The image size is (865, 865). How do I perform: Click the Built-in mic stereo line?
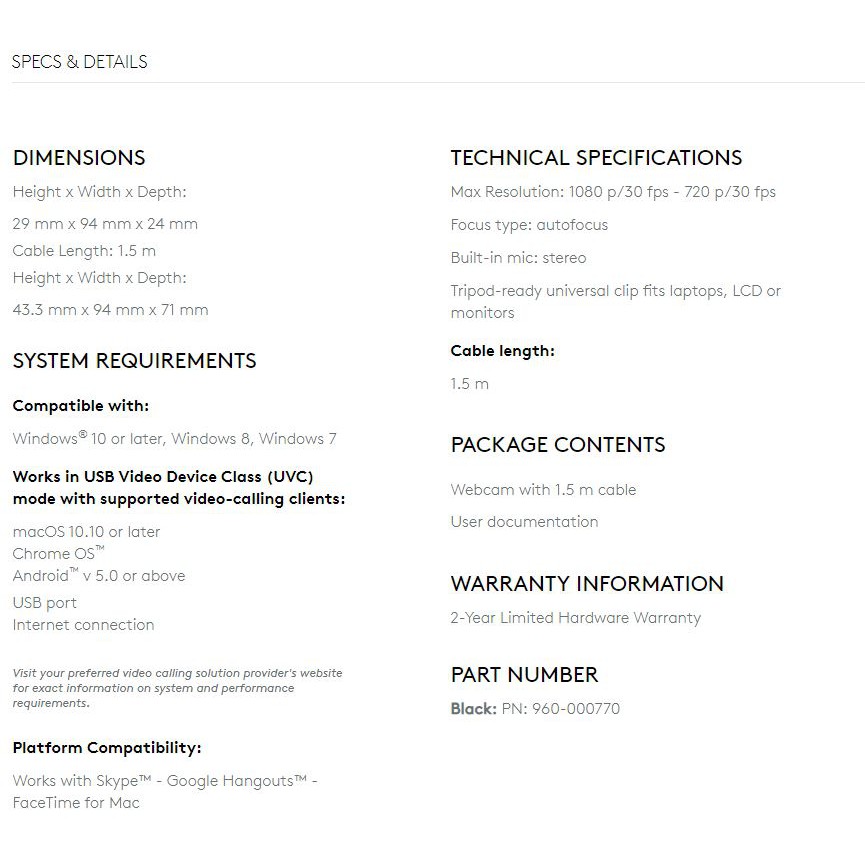(518, 258)
